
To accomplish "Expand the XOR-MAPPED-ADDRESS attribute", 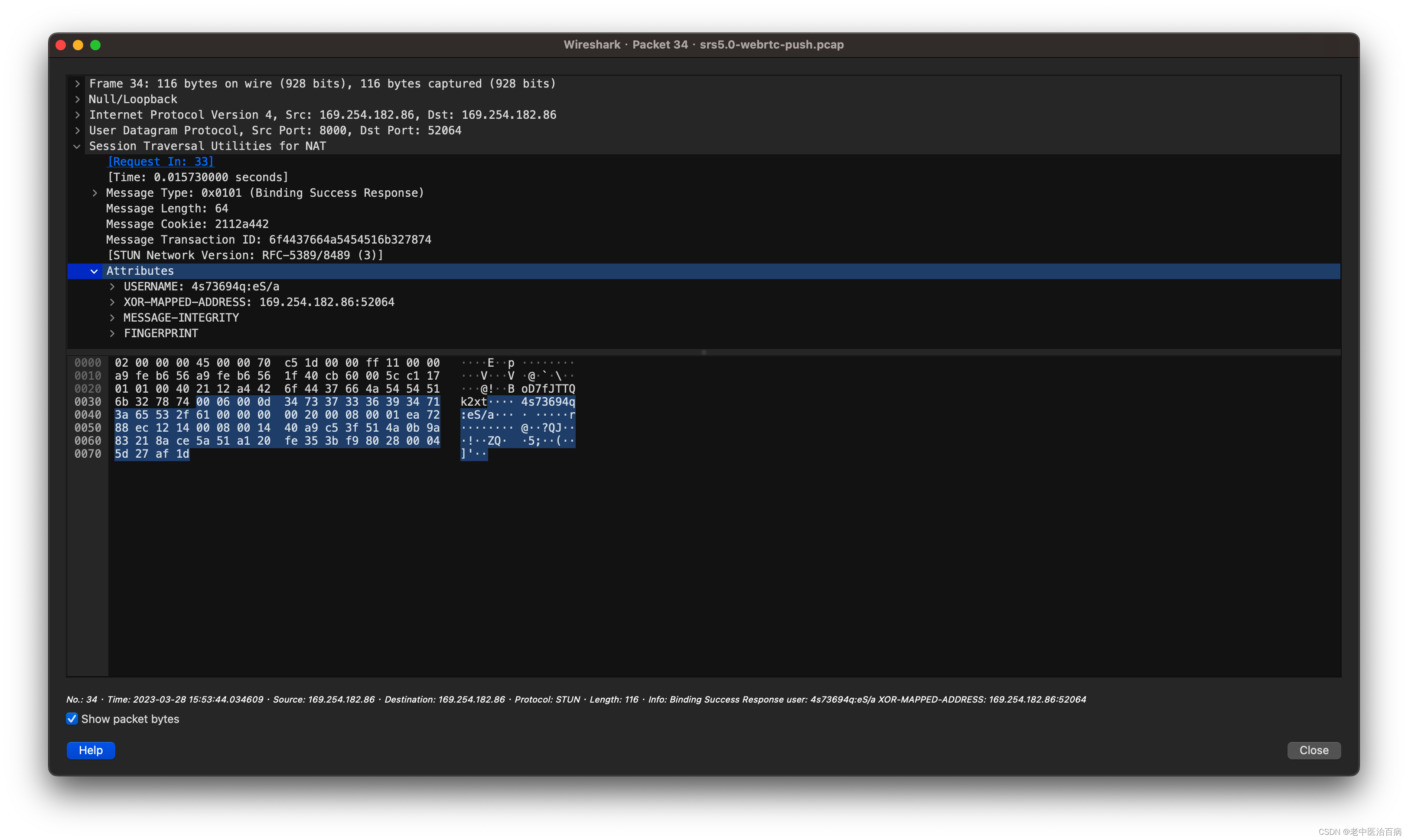I will coord(112,302).
